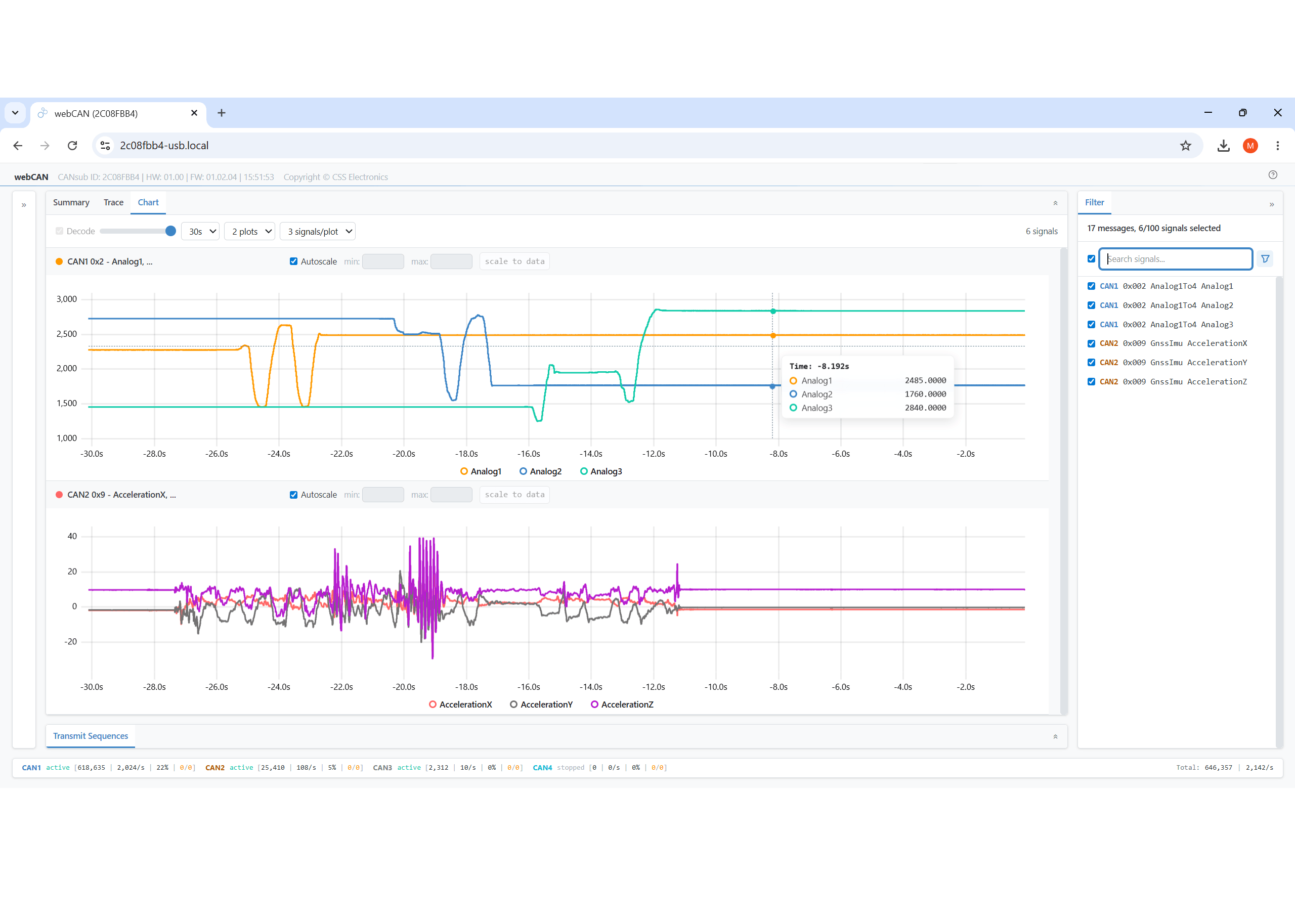This screenshot has height=924, width=1295.
Task: Expand the collapsed left sidebar panel
Action: tap(24, 205)
